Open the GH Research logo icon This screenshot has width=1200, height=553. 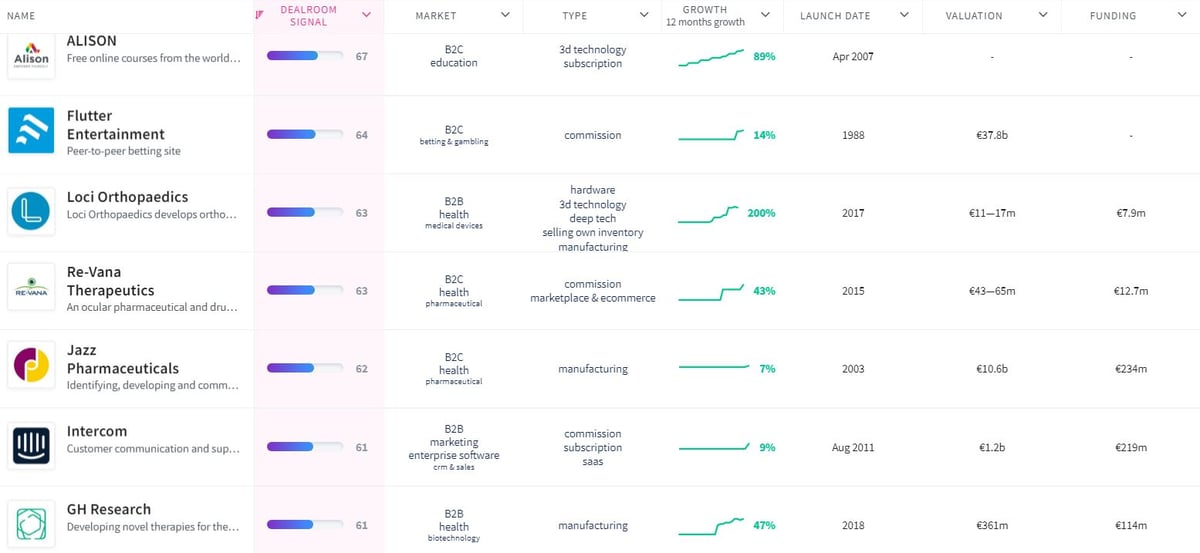pos(31,524)
